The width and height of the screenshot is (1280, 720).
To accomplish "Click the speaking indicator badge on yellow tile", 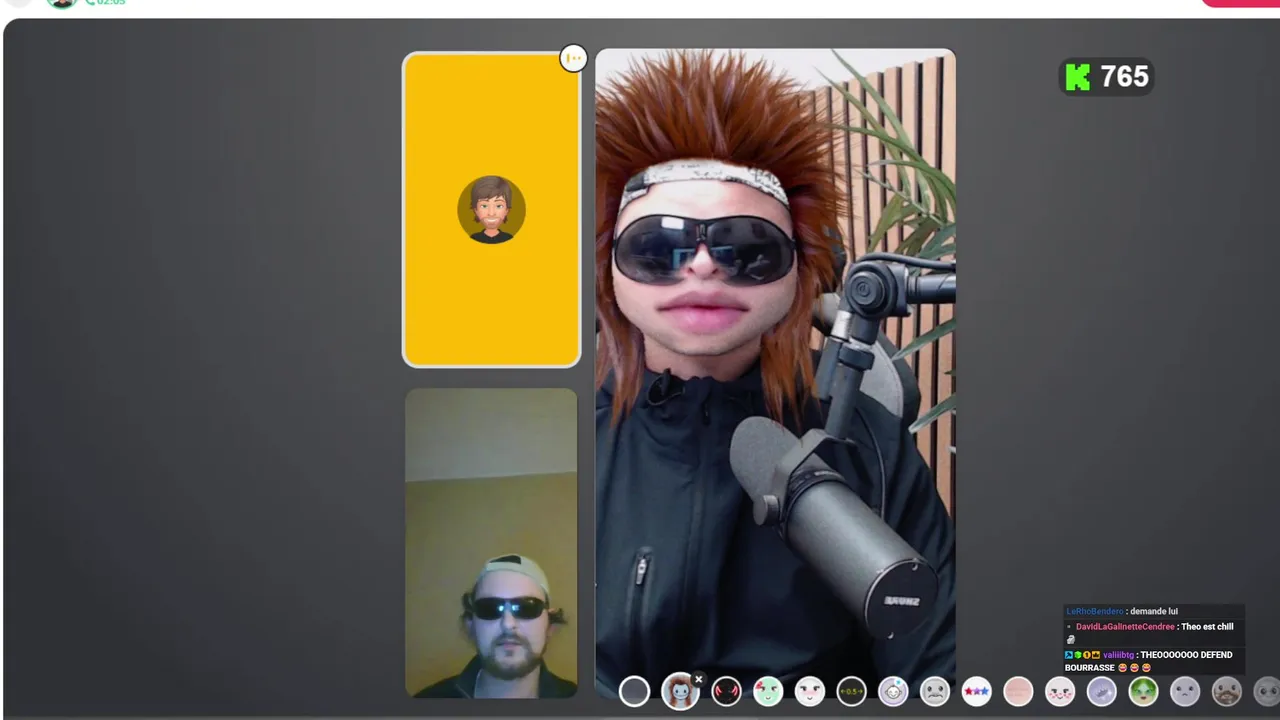I will pyautogui.click(x=573, y=58).
